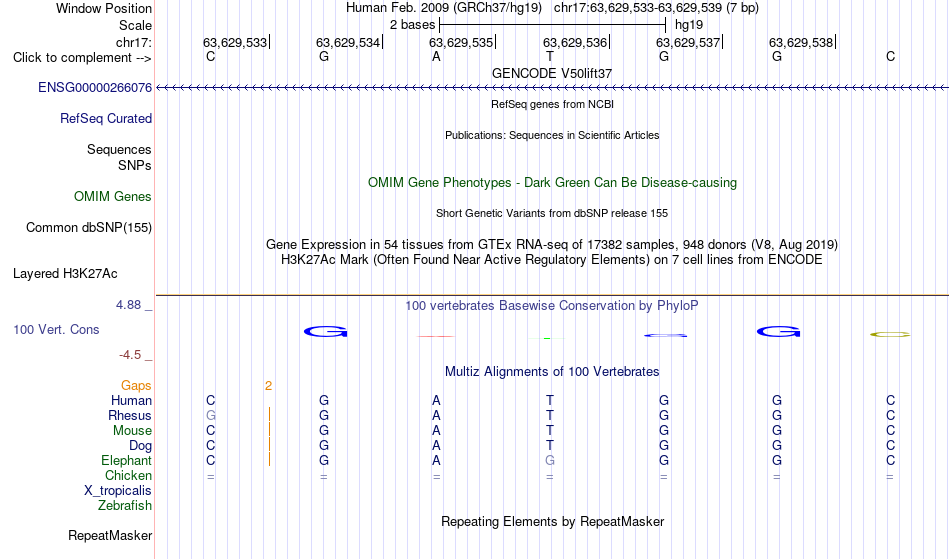Click the ENSG00000266076 gene arrow line
The width and height of the screenshot is (950, 559).
[552, 88]
